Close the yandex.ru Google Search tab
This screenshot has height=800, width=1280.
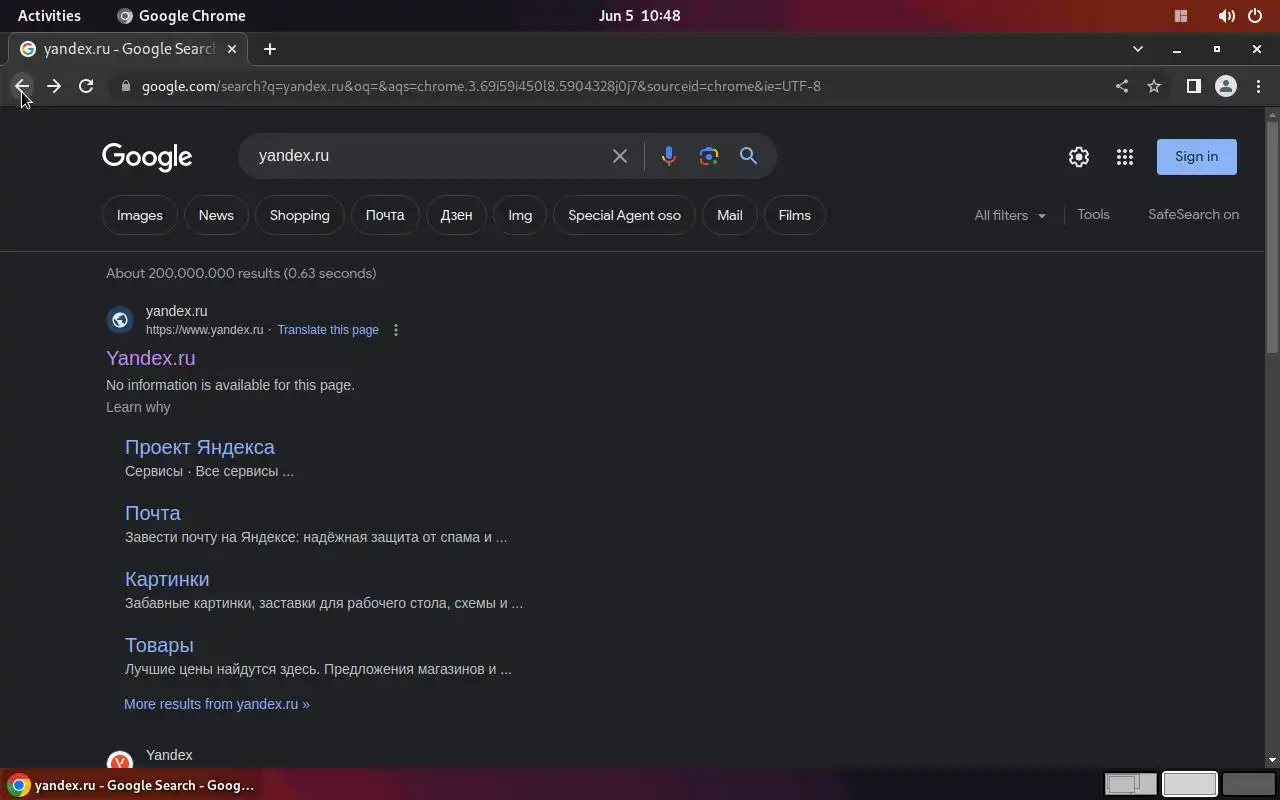pyautogui.click(x=232, y=49)
